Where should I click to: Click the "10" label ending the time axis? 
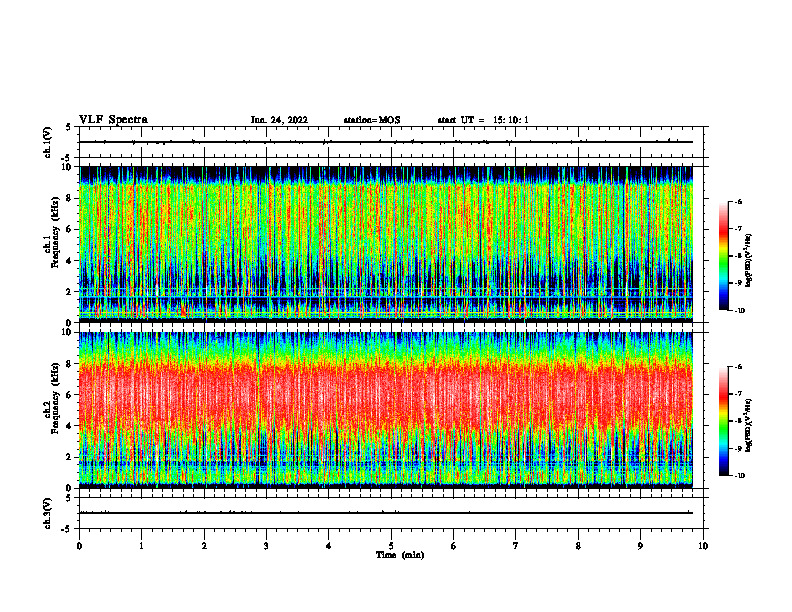coord(703,546)
